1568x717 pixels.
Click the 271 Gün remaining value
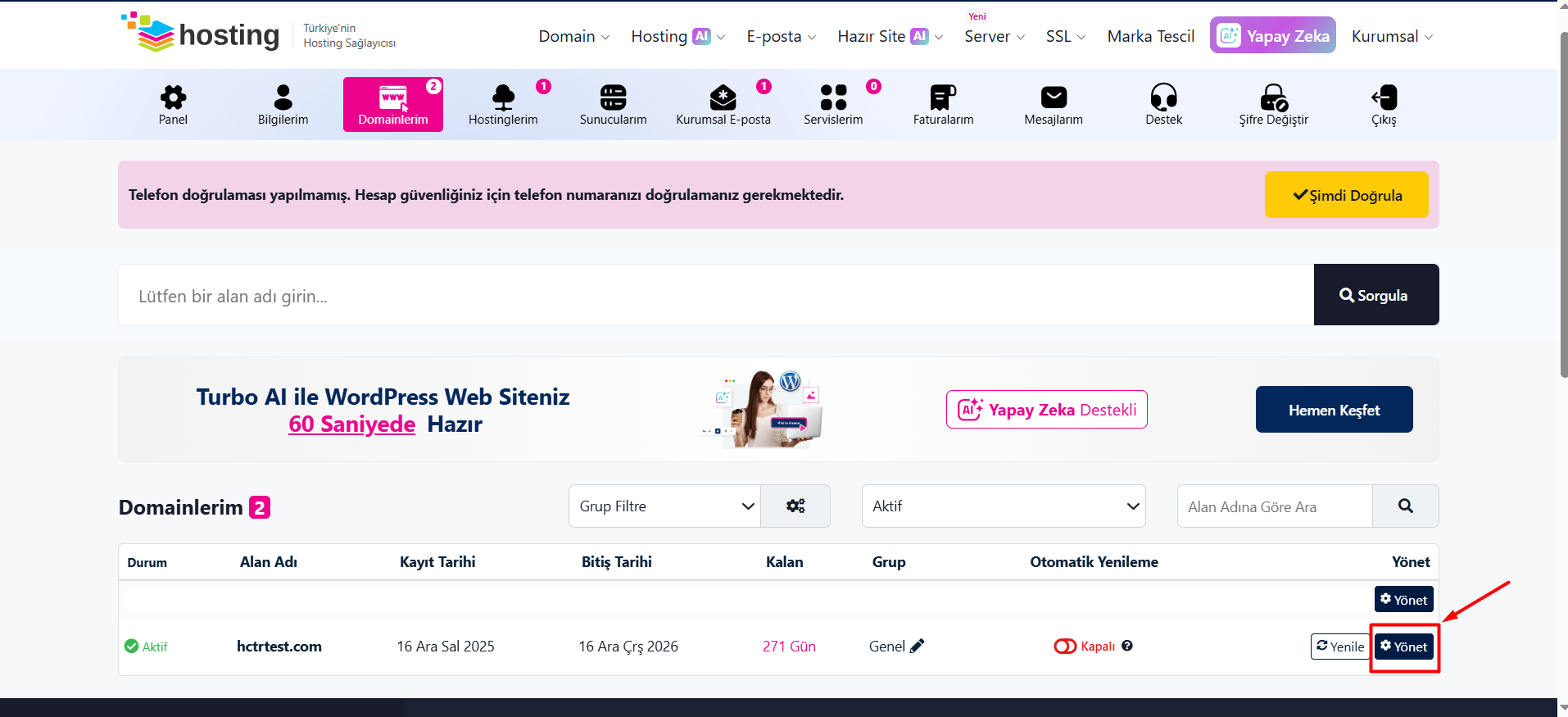coord(789,646)
